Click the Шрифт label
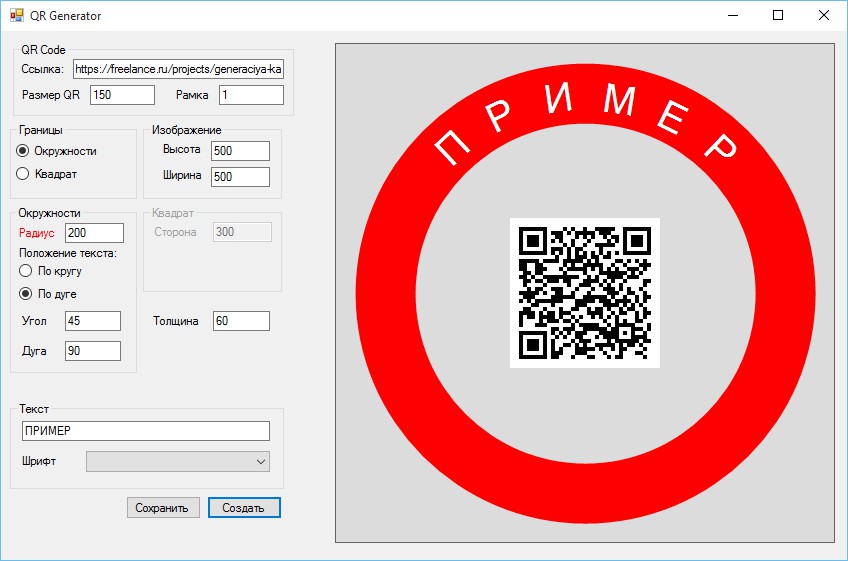This screenshot has height=561, width=848. (39, 461)
